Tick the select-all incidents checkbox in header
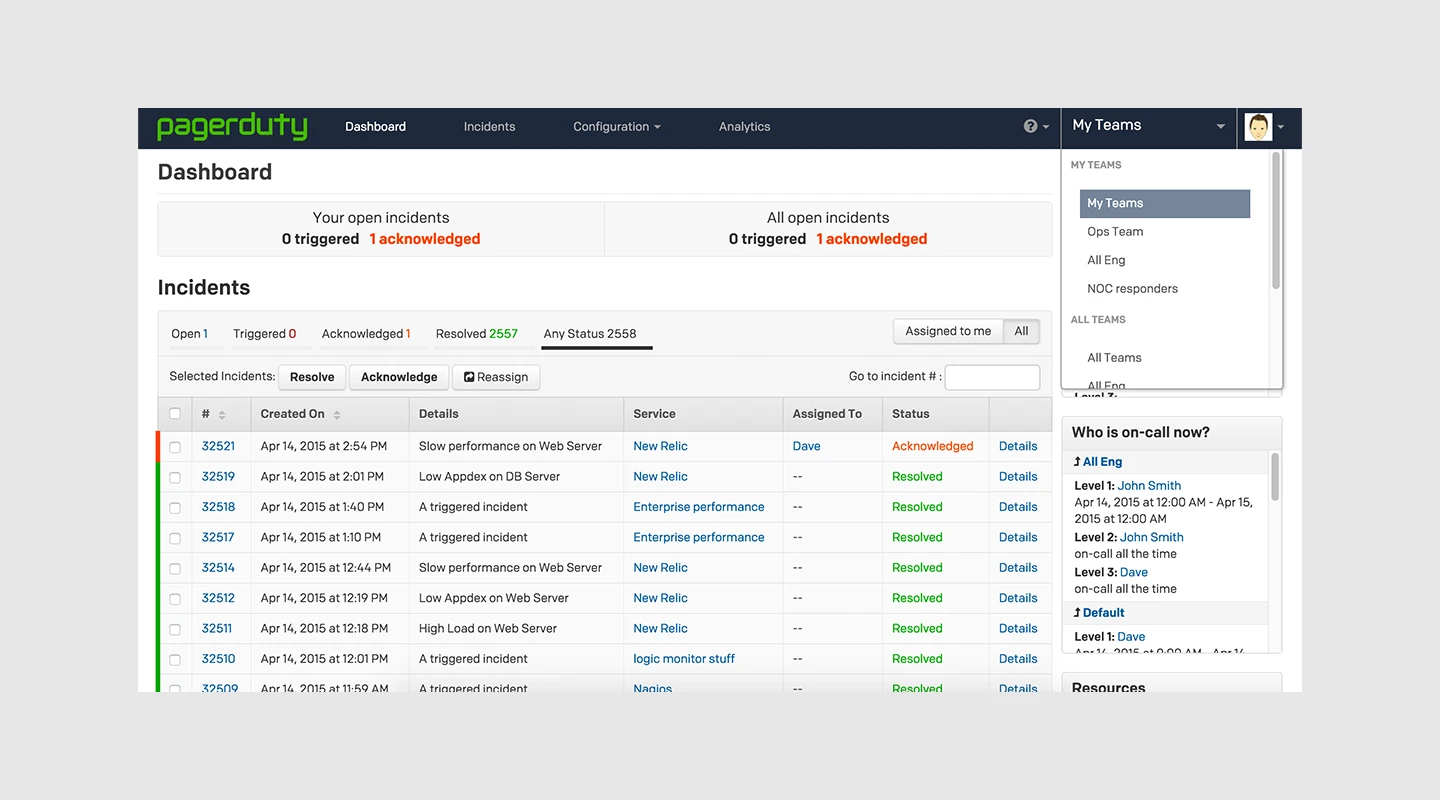This screenshot has width=1440, height=800. coord(175,414)
